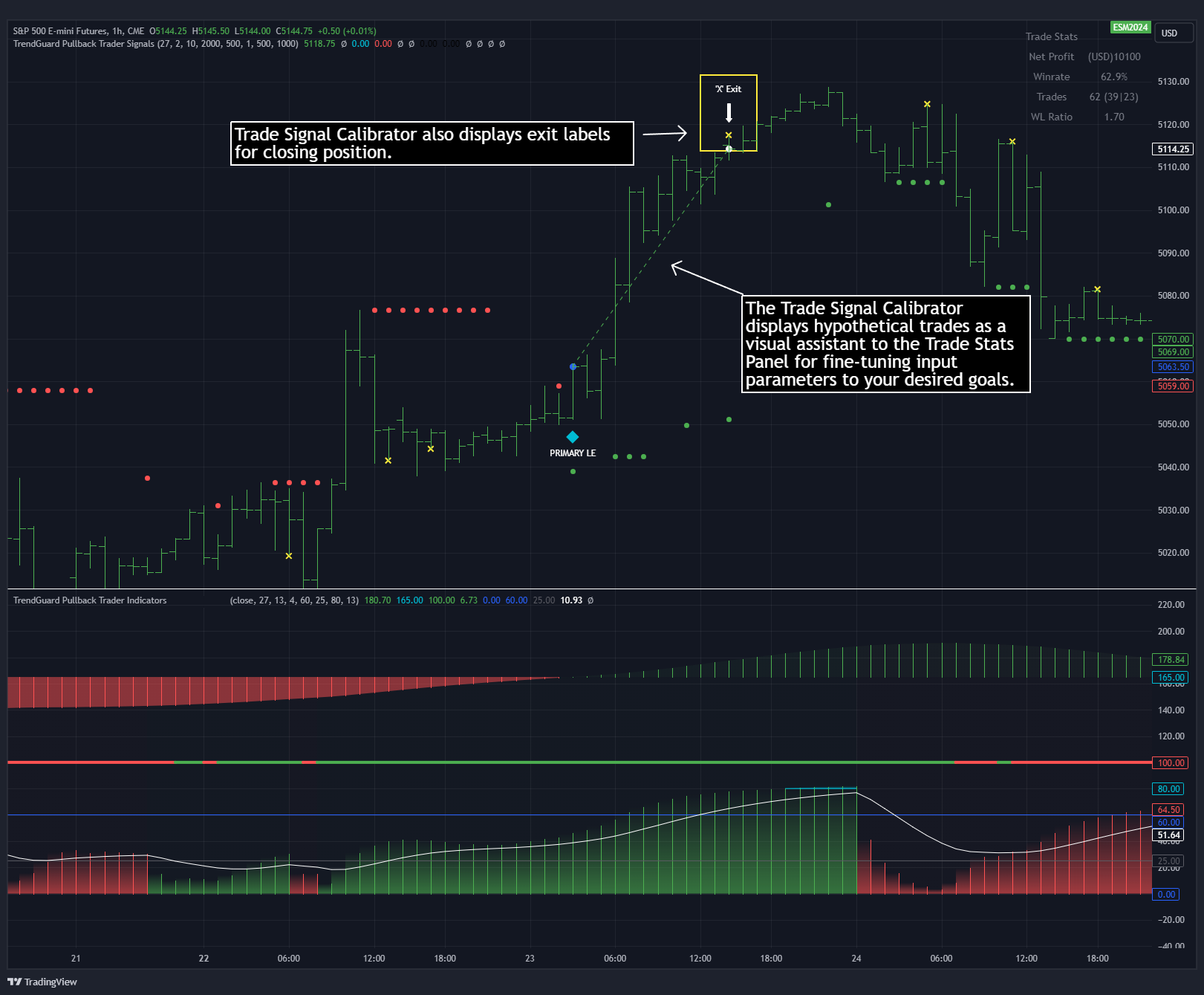This screenshot has height=995, width=1204.
Task: Click the yellow X marker near 5020 price level
Action: (x=288, y=555)
